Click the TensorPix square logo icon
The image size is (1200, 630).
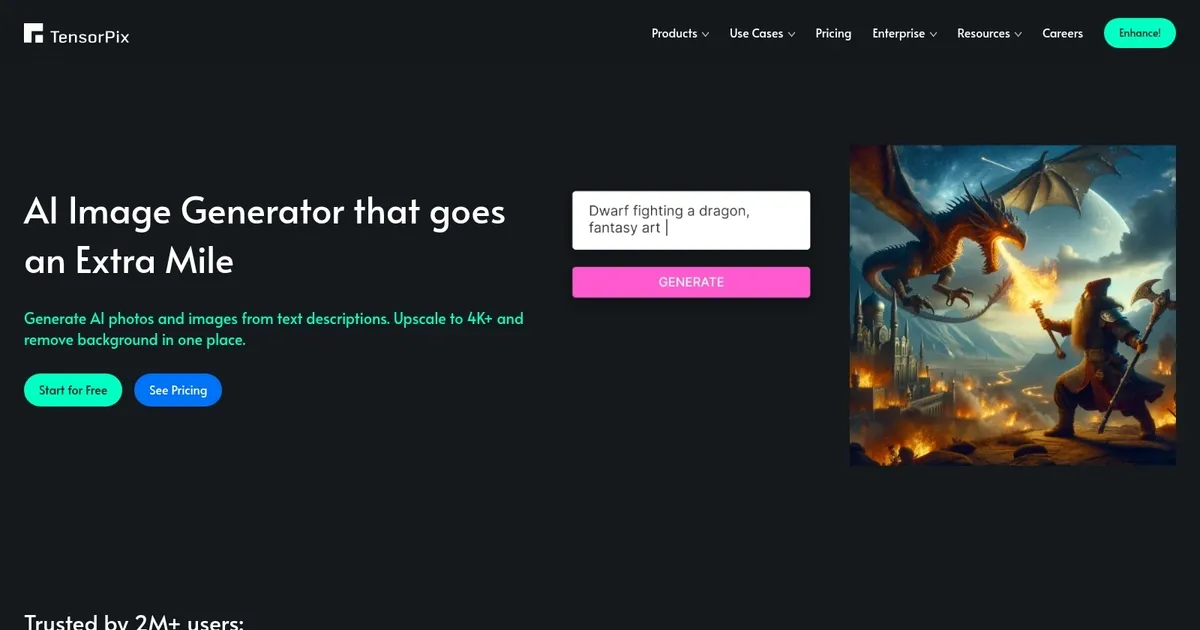[33, 33]
